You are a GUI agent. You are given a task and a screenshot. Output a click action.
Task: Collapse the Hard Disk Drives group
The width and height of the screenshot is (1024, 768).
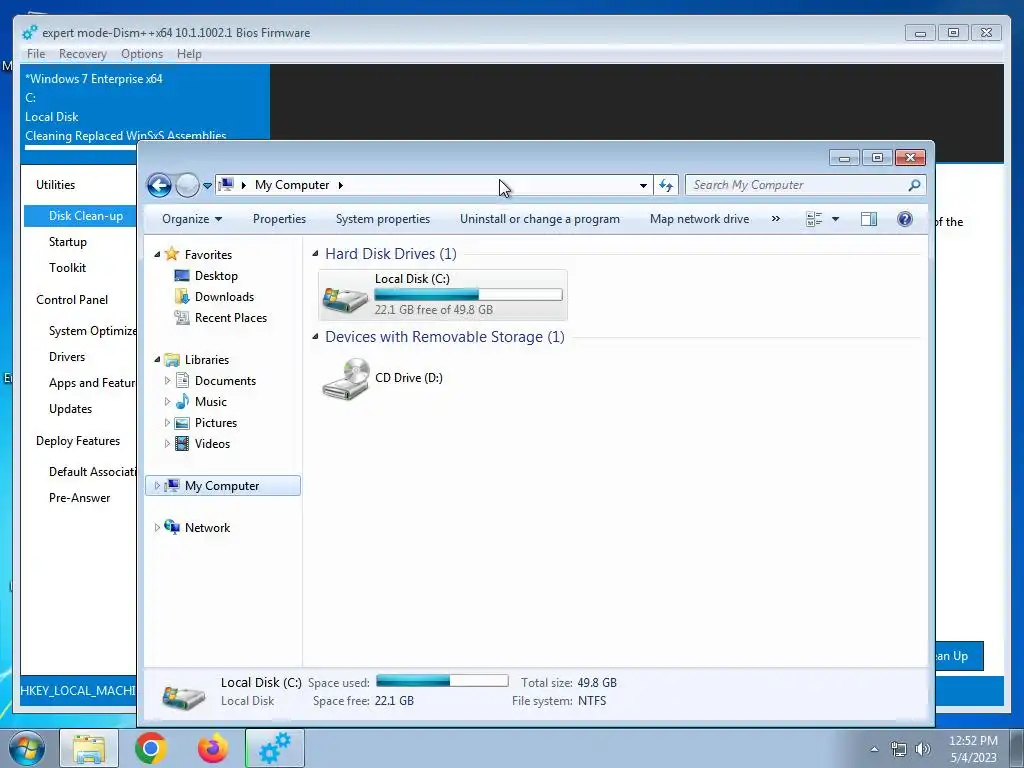315,253
